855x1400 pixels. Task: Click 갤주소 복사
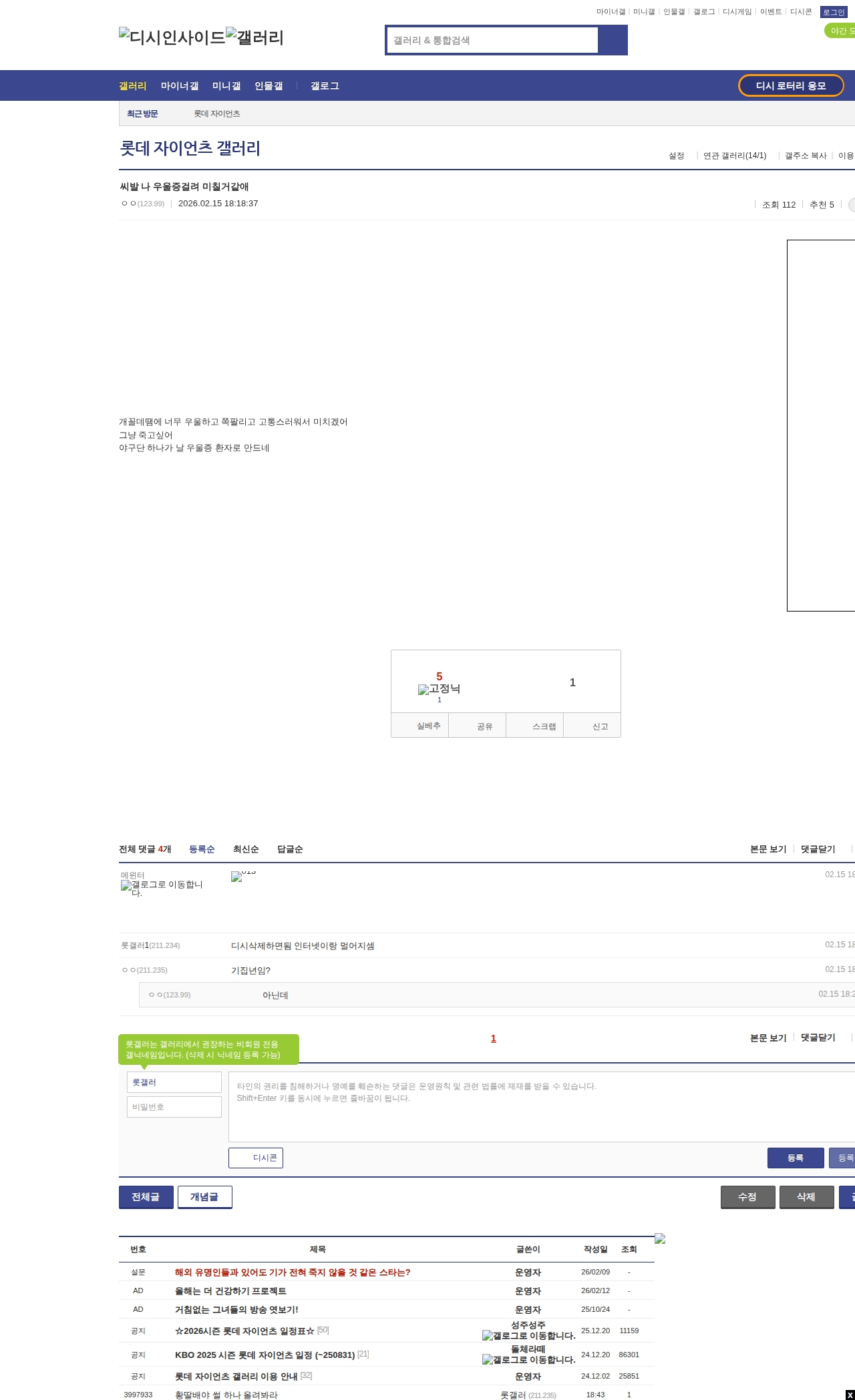pos(806,156)
